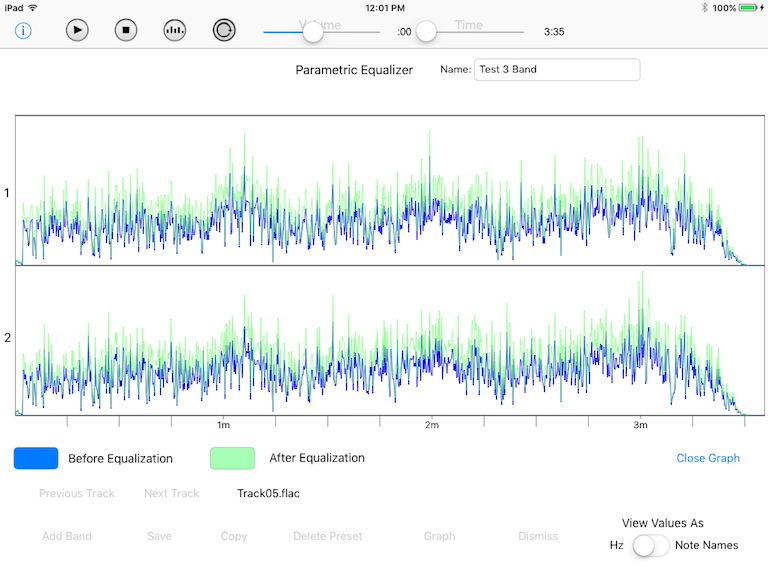Click the preset Name text field

pos(556,70)
